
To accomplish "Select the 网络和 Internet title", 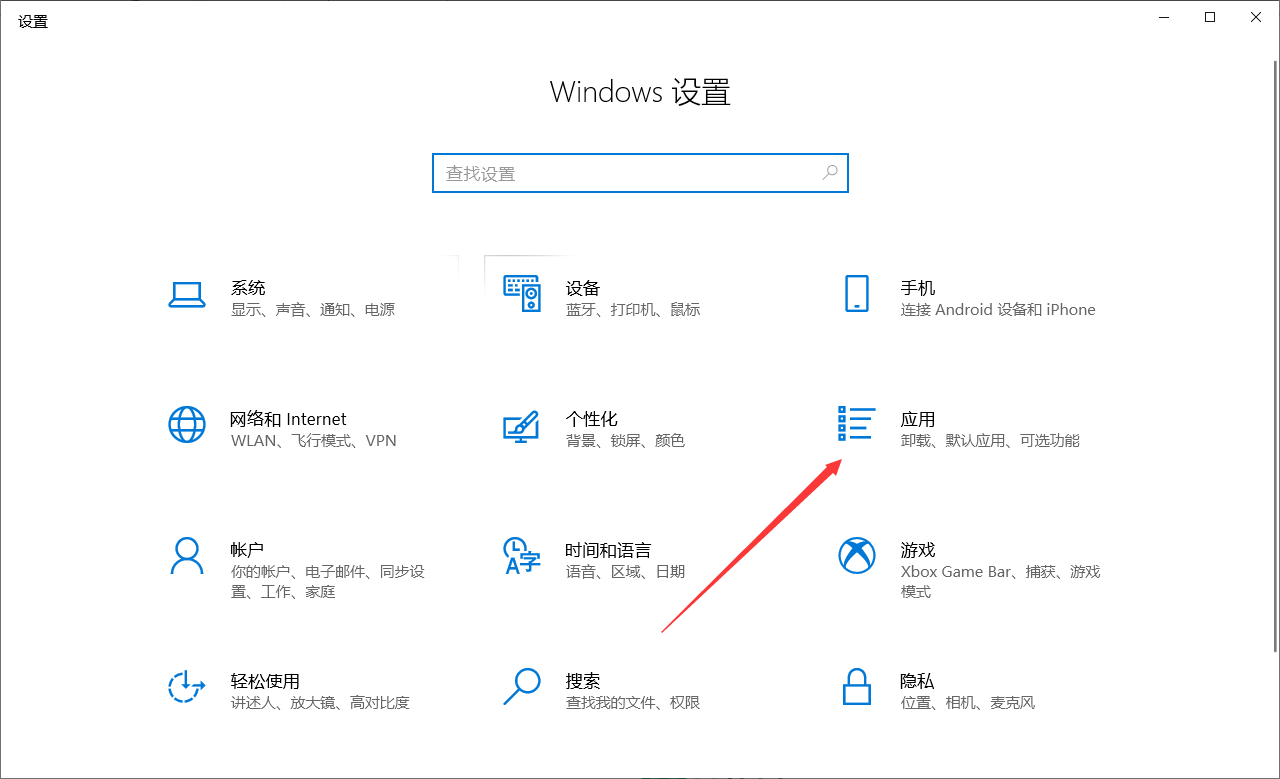I will 289,419.
